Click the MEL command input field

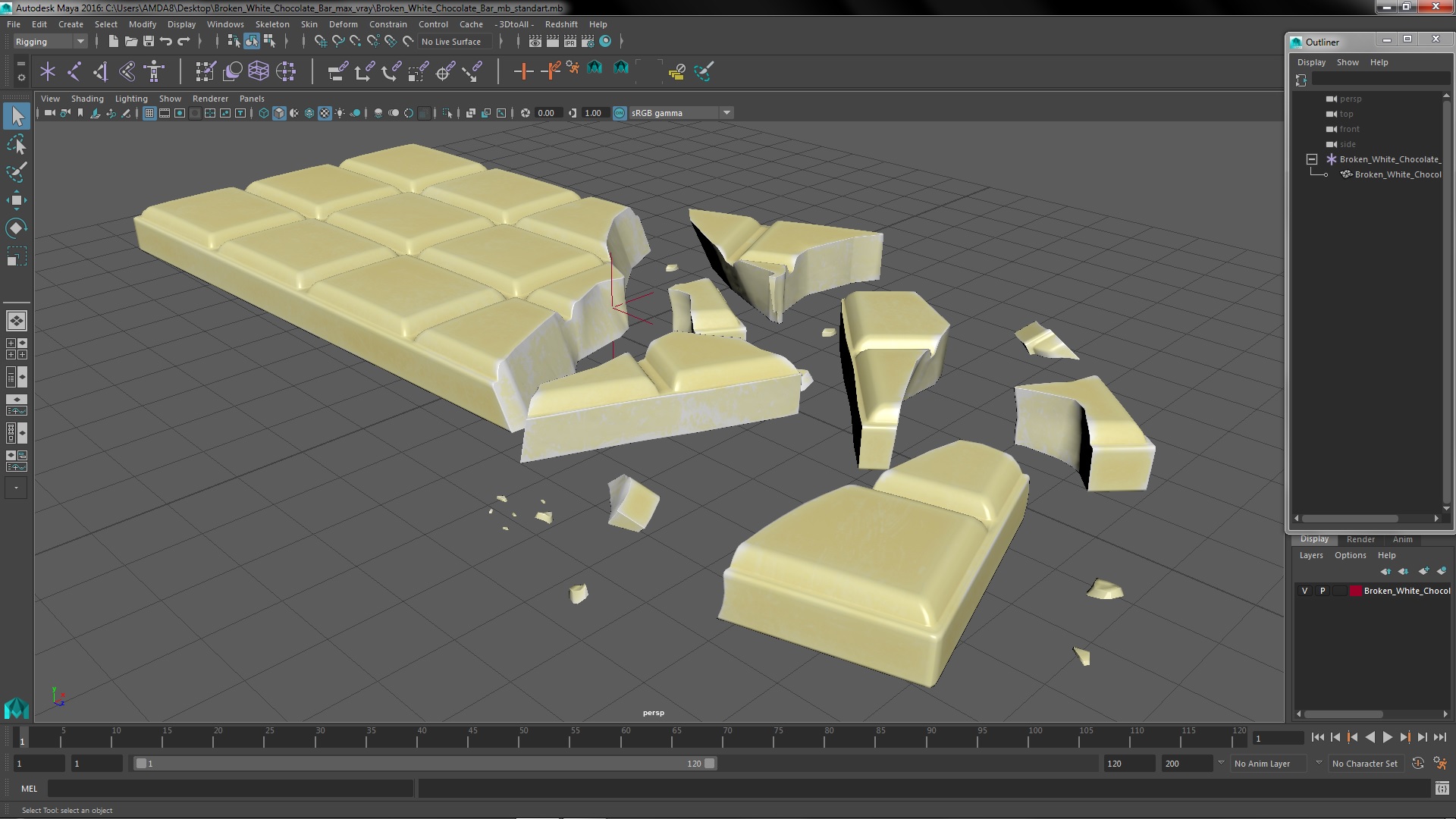(231, 789)
